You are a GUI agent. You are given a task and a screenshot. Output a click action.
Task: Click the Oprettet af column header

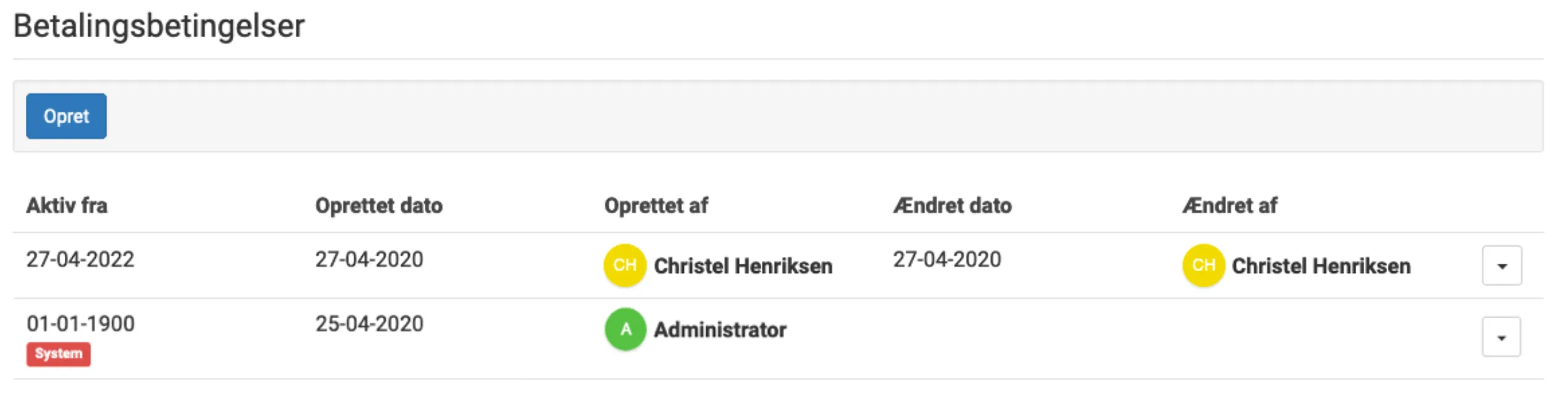[x=656, y=206]
